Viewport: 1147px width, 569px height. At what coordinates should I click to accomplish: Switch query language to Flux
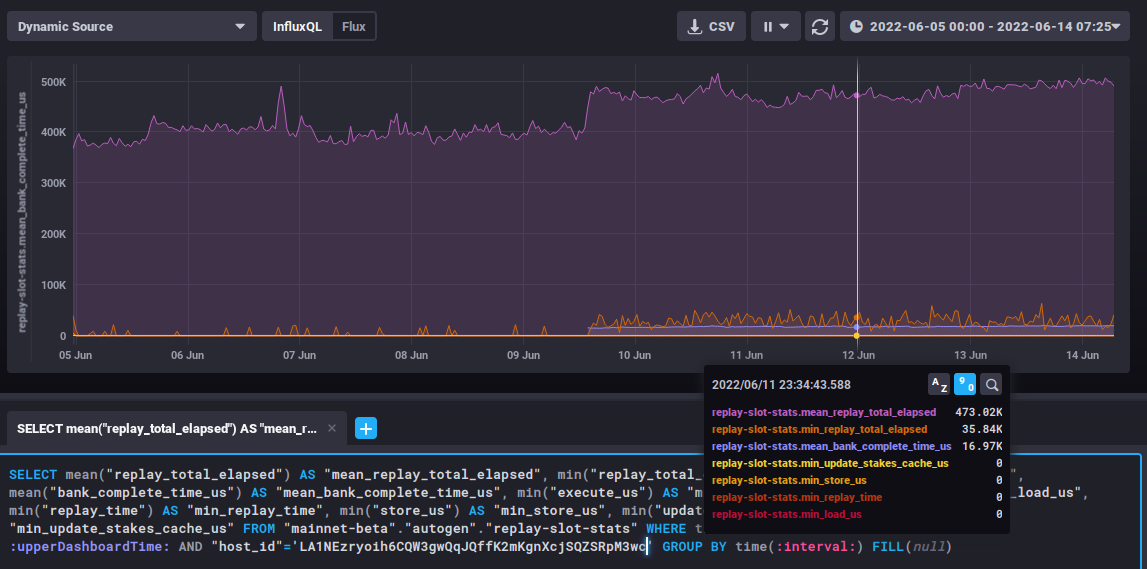pos(354,26)
